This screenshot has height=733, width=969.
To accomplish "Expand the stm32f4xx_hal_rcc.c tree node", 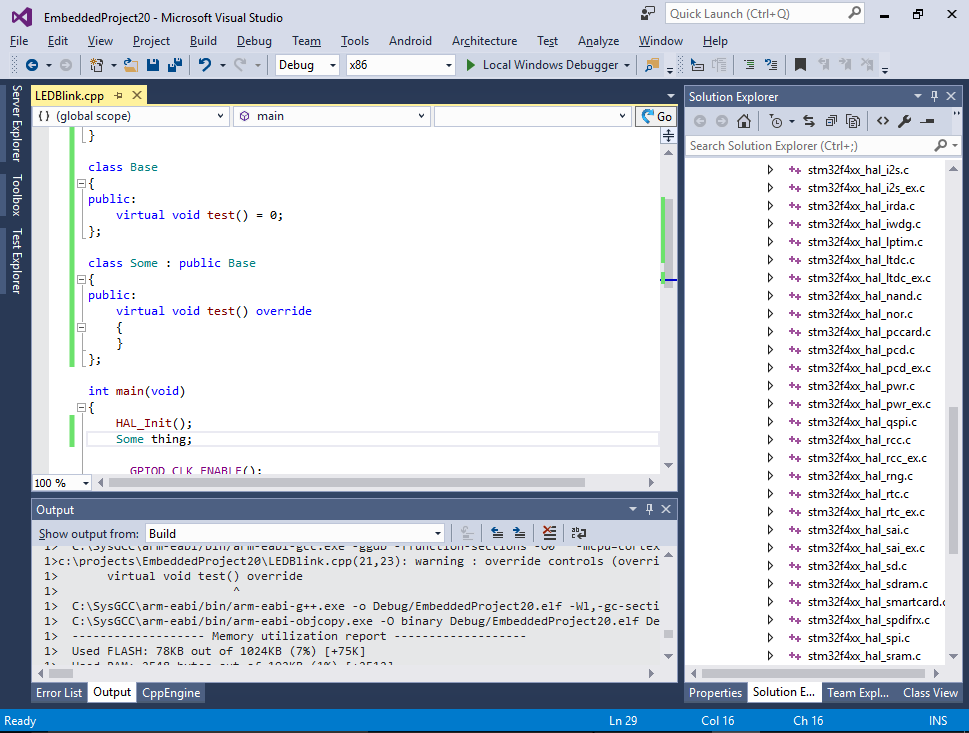I will 770,439.
